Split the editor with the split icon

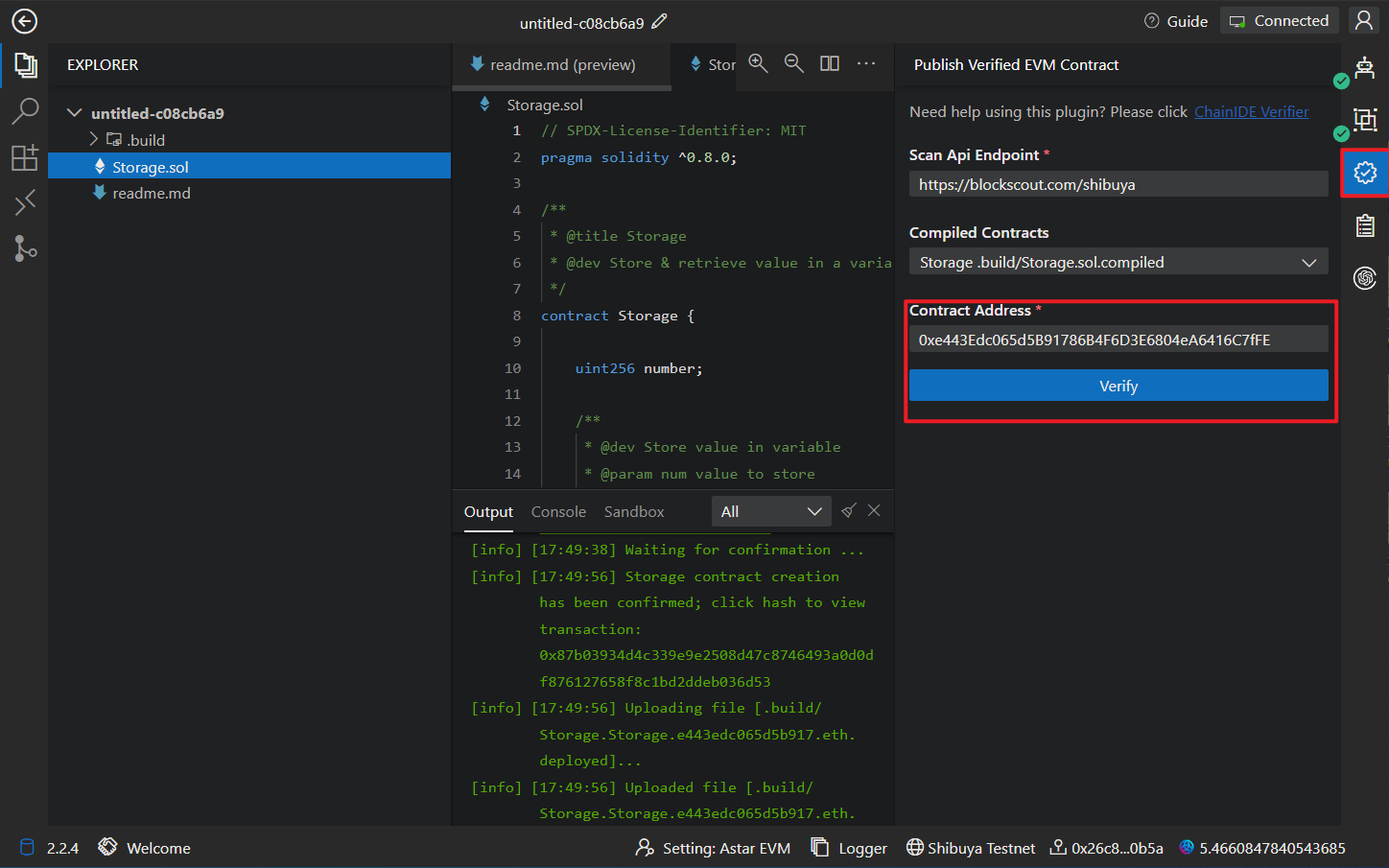tap(830, 63)
